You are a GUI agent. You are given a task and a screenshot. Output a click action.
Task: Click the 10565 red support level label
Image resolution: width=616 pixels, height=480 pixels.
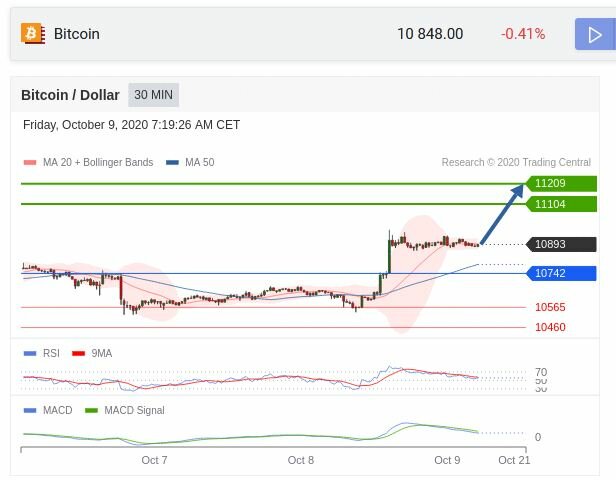[550, 307]
